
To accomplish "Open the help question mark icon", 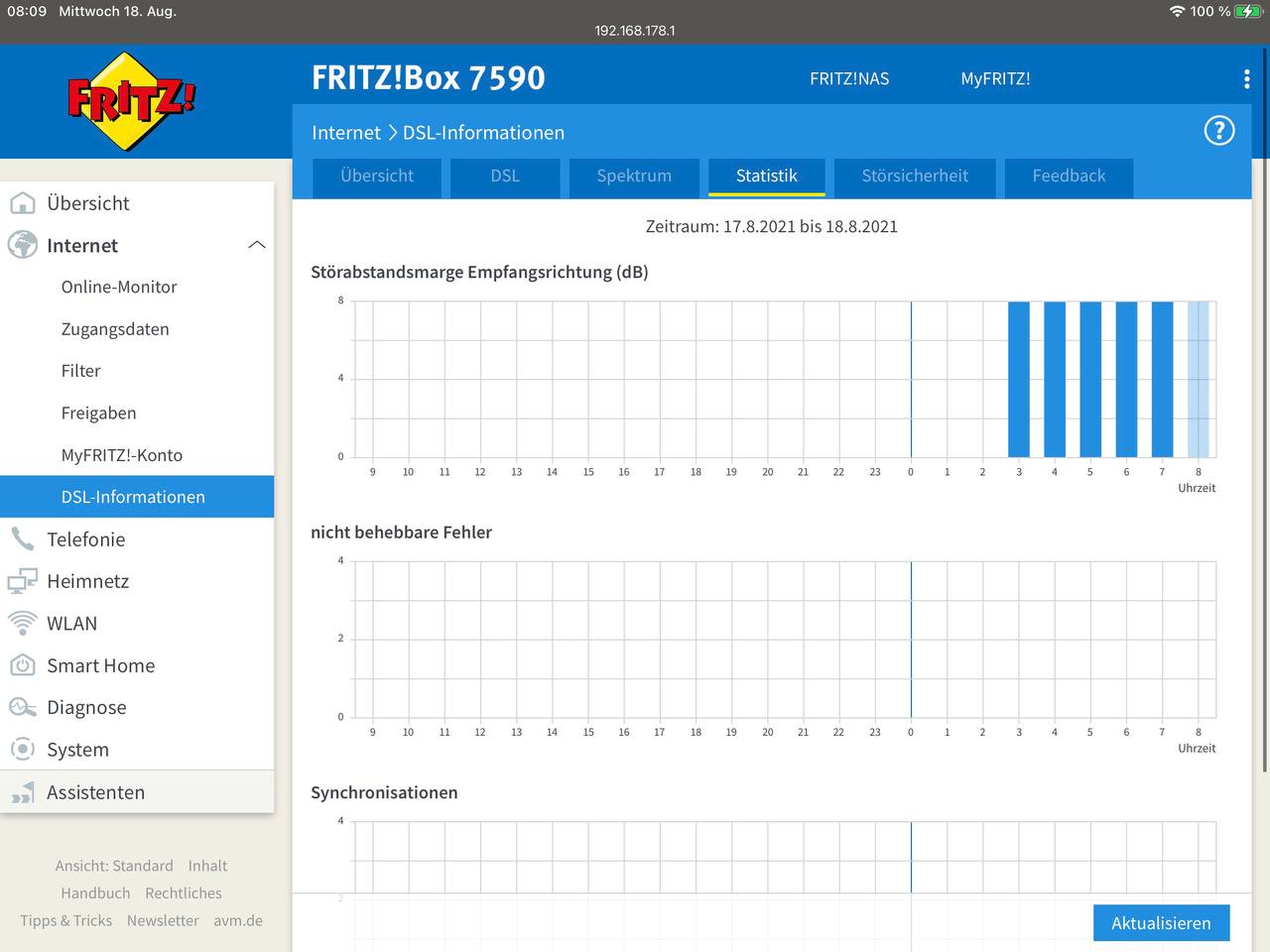I will tap(1219, 131).
